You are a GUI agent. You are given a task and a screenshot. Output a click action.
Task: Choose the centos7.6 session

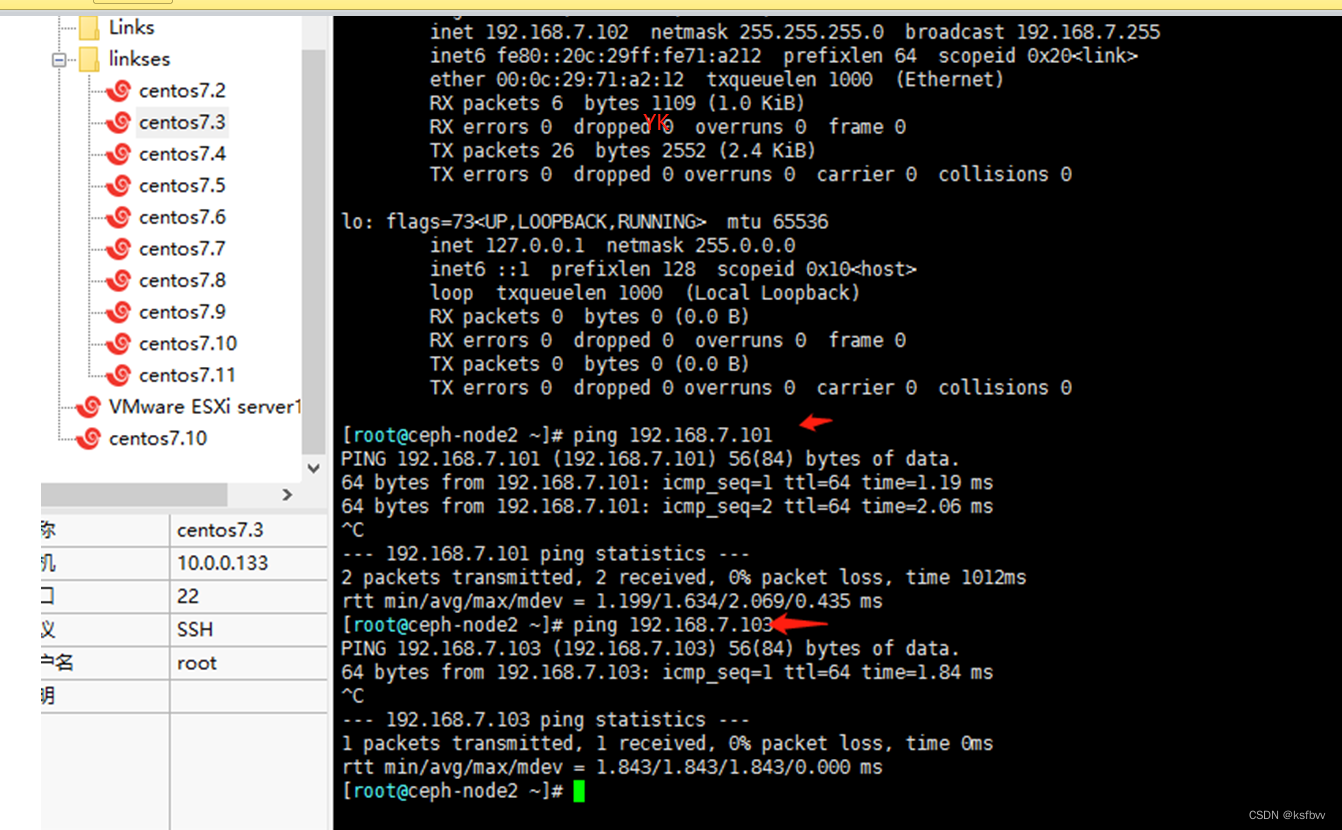[x=182, y=217]
